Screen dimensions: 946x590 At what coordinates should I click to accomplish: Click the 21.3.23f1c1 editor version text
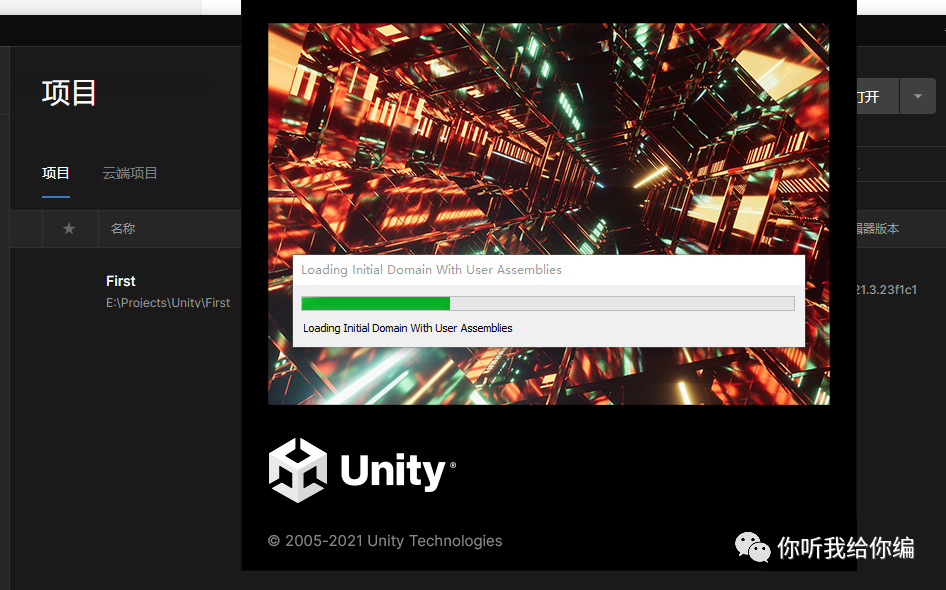886,290
